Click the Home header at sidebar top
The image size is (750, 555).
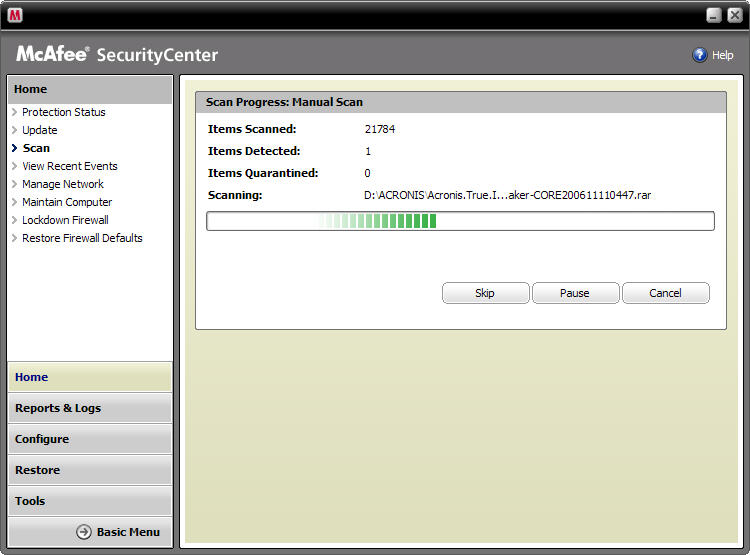[x=90, y=89]
